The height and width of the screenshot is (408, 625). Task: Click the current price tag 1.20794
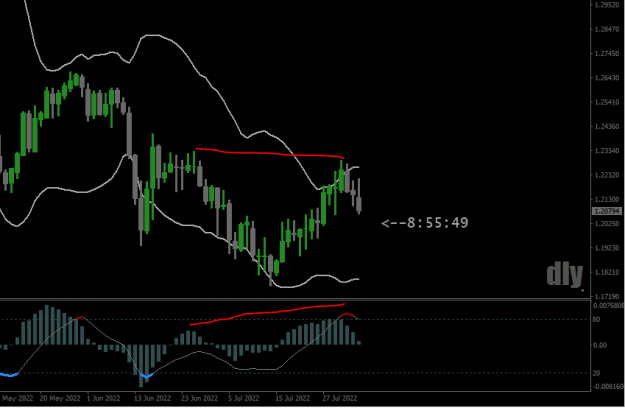coord(607,211)
